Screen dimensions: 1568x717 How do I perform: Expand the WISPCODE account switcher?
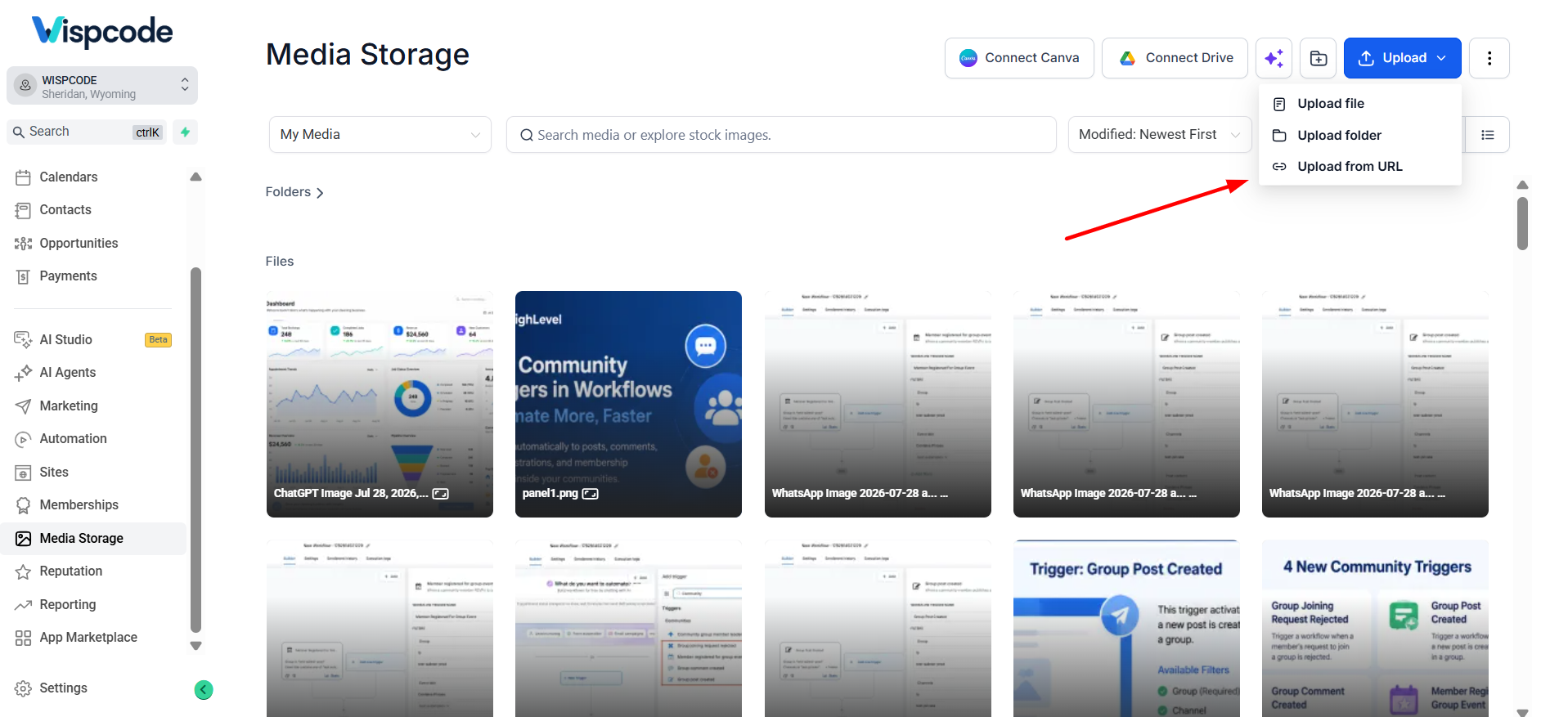[x=102, y=86]
